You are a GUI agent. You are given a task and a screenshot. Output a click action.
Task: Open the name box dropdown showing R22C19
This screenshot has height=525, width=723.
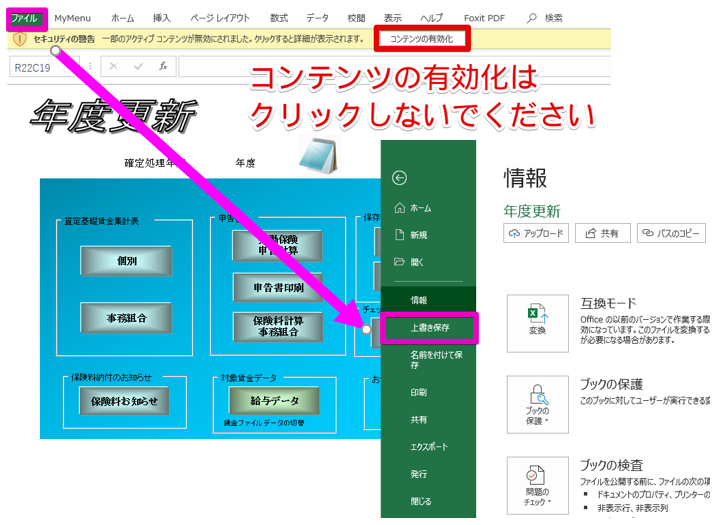pyautogui.click(x=85, y=67)
